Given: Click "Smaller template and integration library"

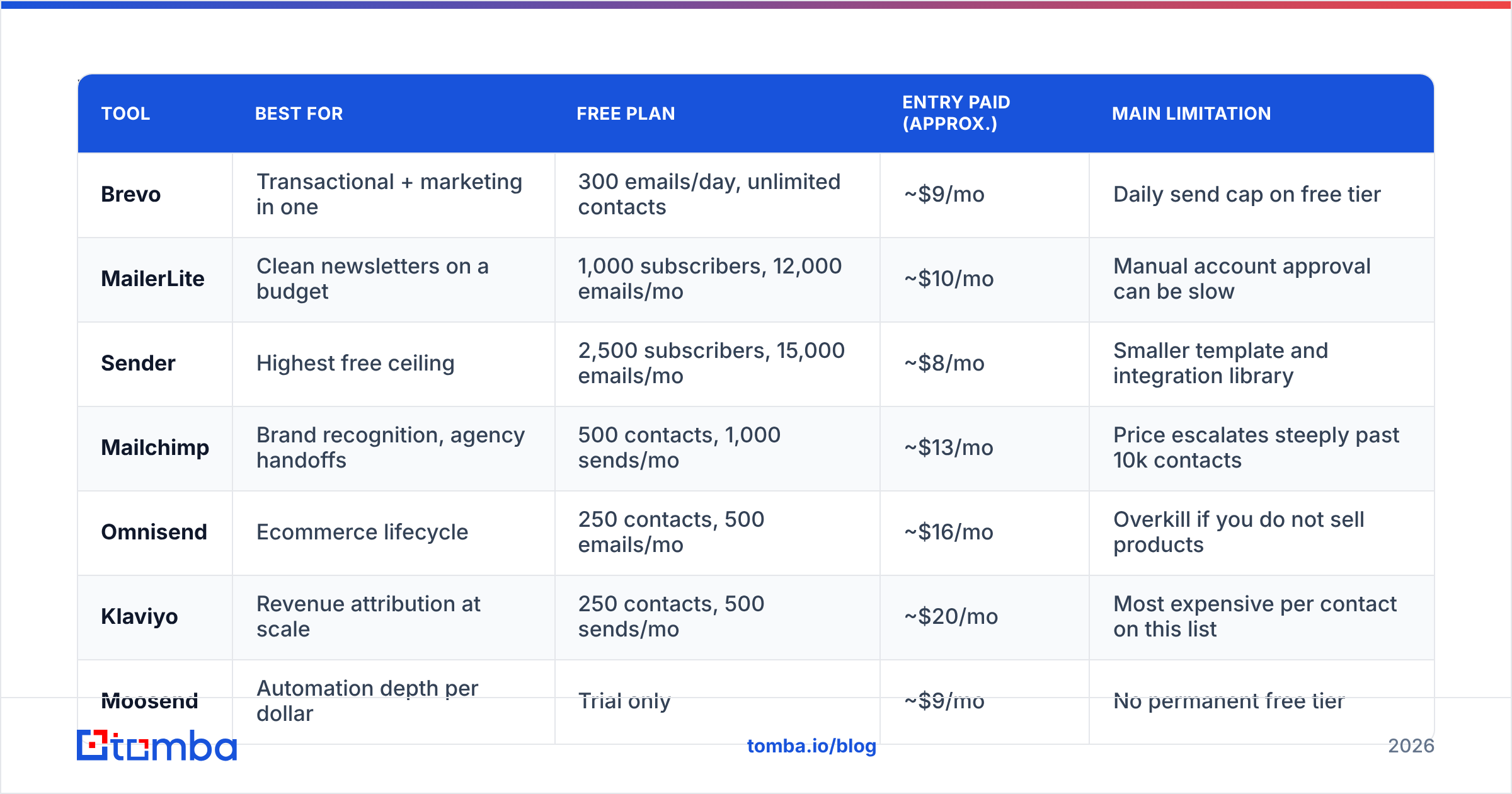Looking at the screenshot, I should 1220,363.
